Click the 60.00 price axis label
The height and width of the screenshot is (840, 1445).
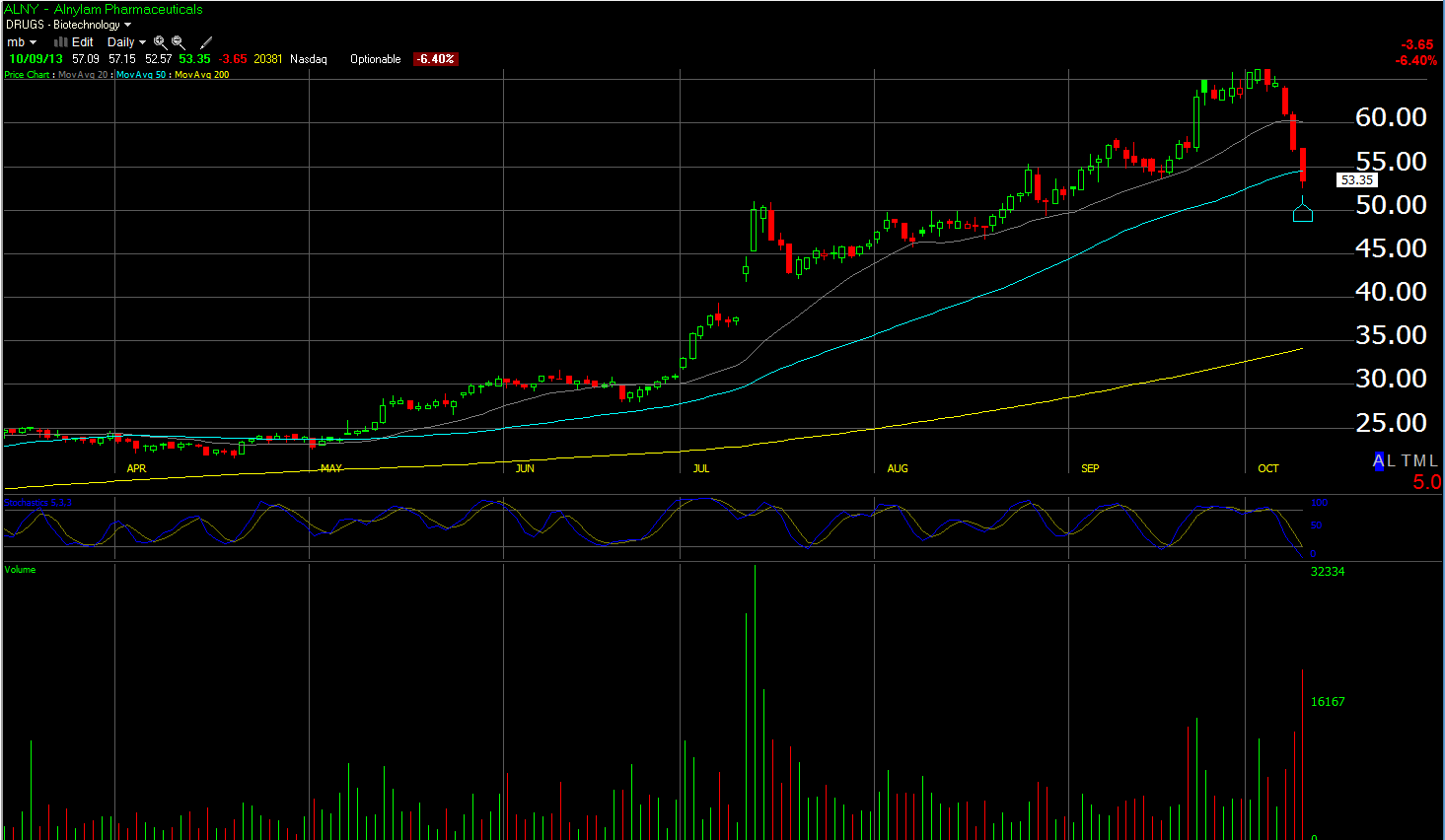pos(1391,117)
